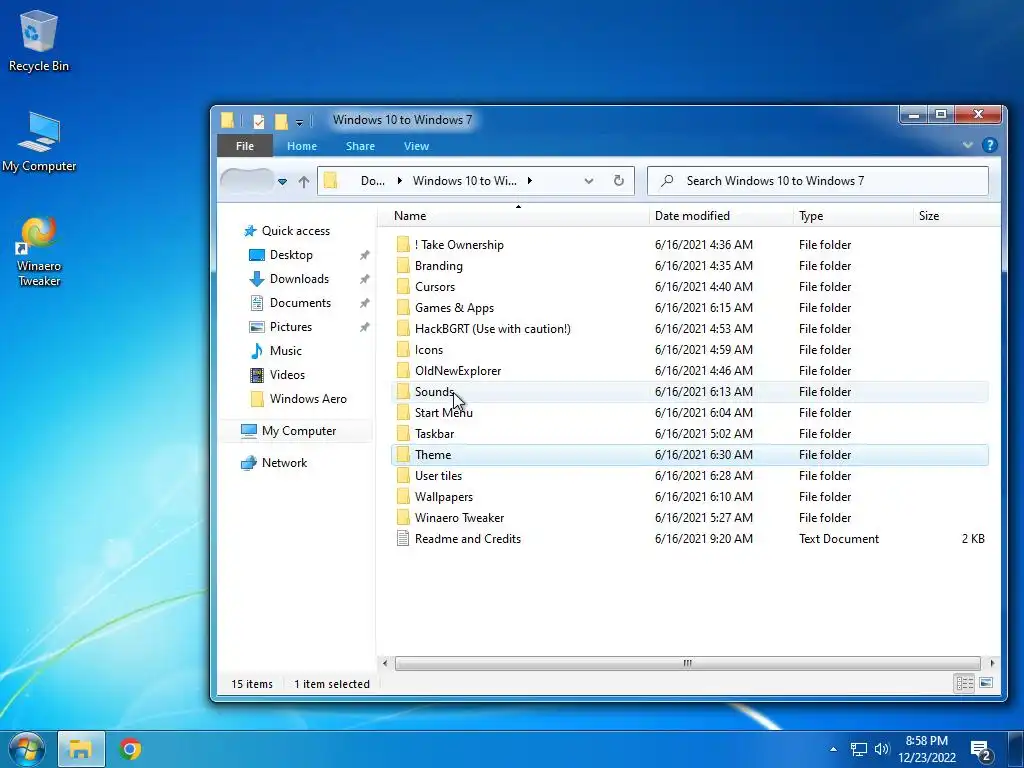Open Pictures in the navigation pane

pyautogui.click(x=291, y=327)
